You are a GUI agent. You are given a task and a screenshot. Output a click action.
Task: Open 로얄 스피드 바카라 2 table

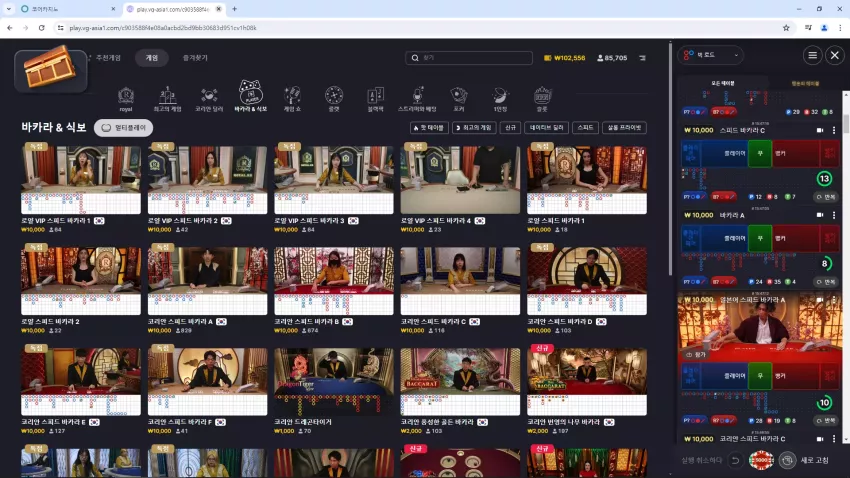tap(81, 281)
